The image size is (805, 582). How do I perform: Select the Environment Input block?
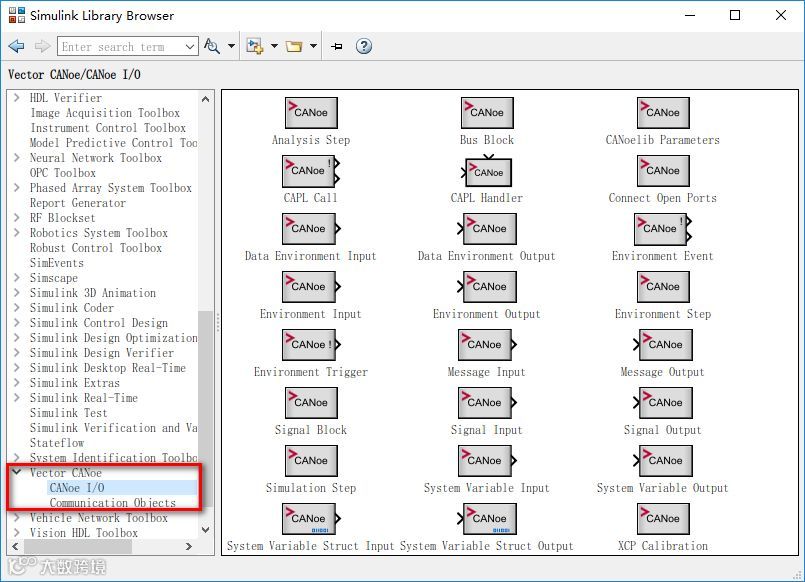coord(311,287)
